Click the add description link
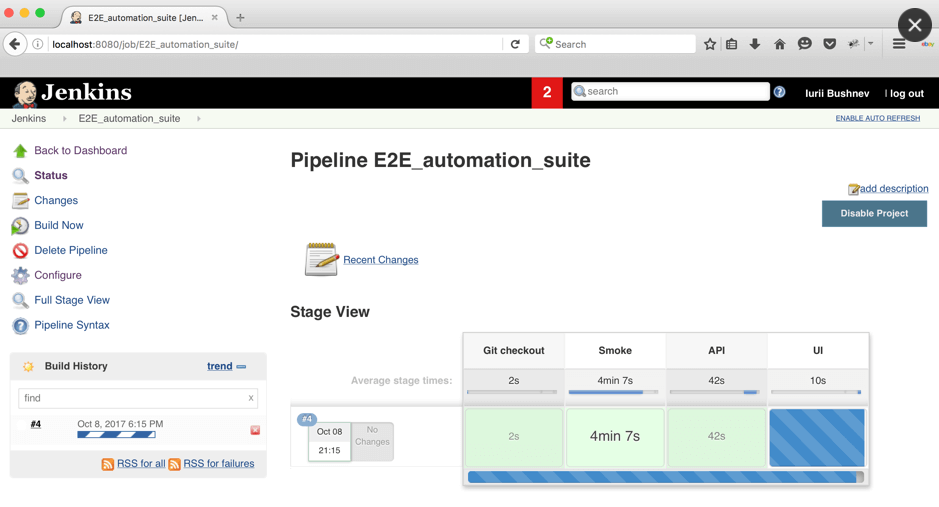 tap(894, 189)
